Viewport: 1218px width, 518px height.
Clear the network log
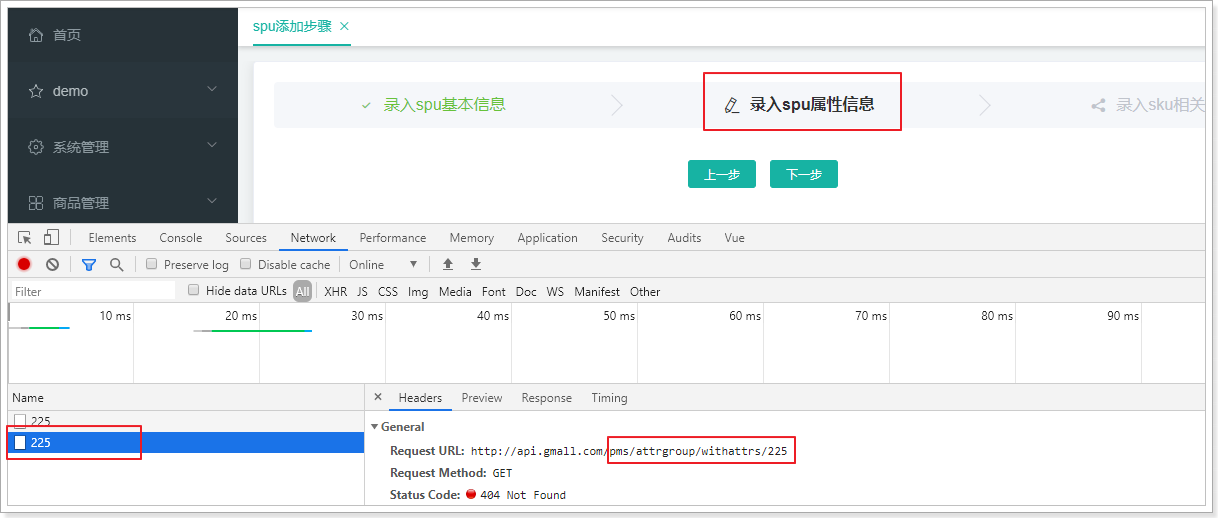(52, 264)
